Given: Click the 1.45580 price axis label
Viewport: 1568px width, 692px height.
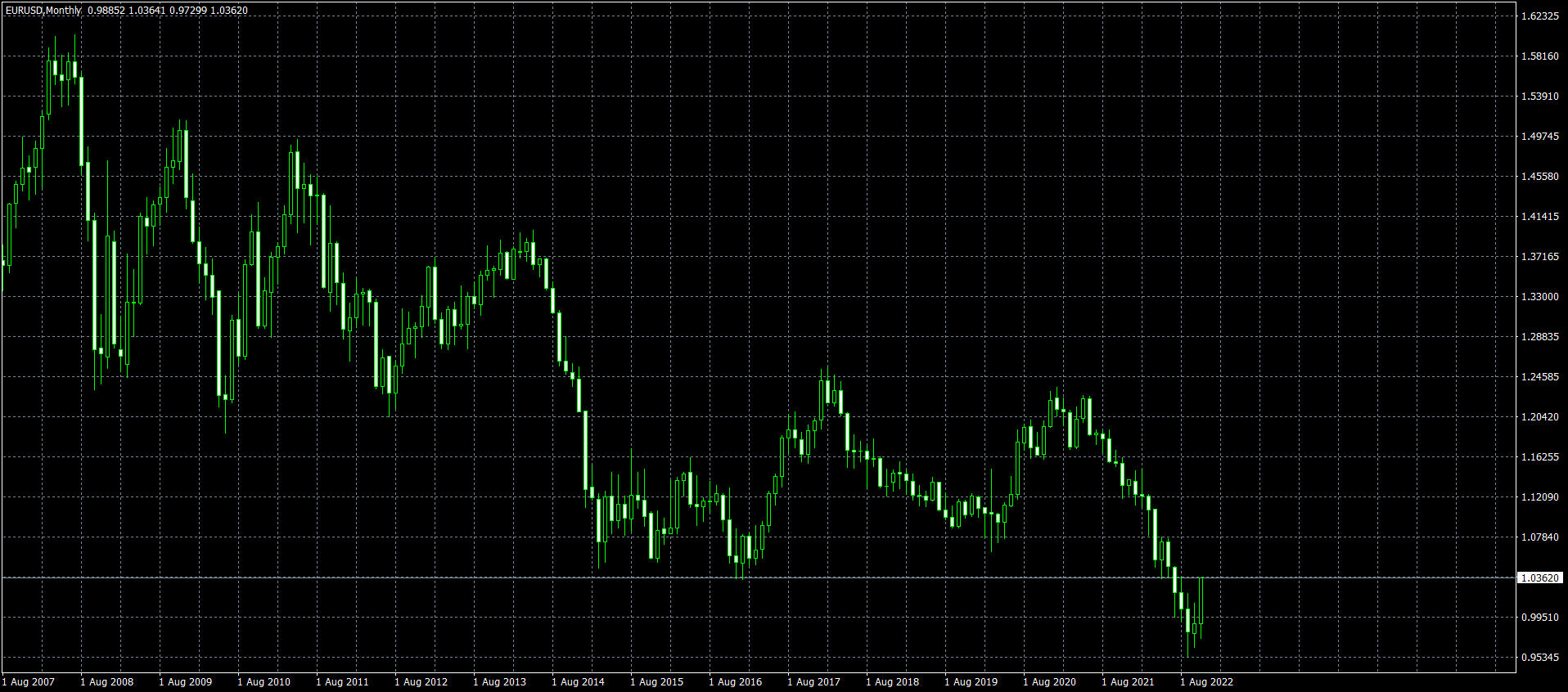Looking at the screenshot, I should 1540,177.
